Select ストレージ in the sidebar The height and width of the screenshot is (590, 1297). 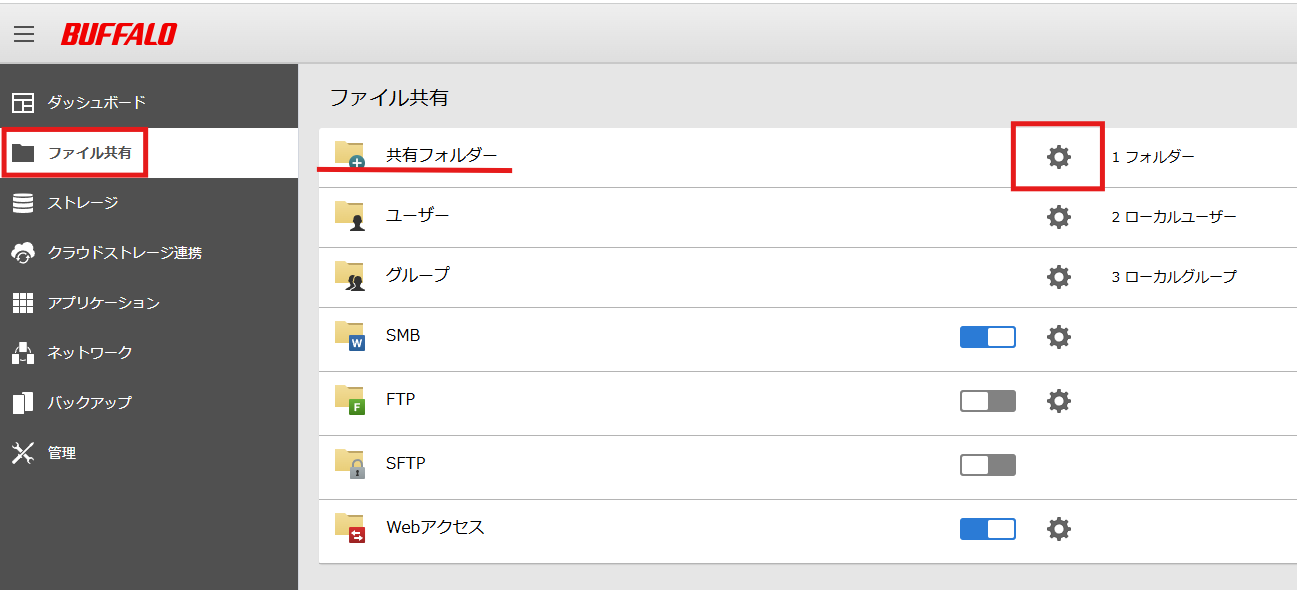[82, 203]
